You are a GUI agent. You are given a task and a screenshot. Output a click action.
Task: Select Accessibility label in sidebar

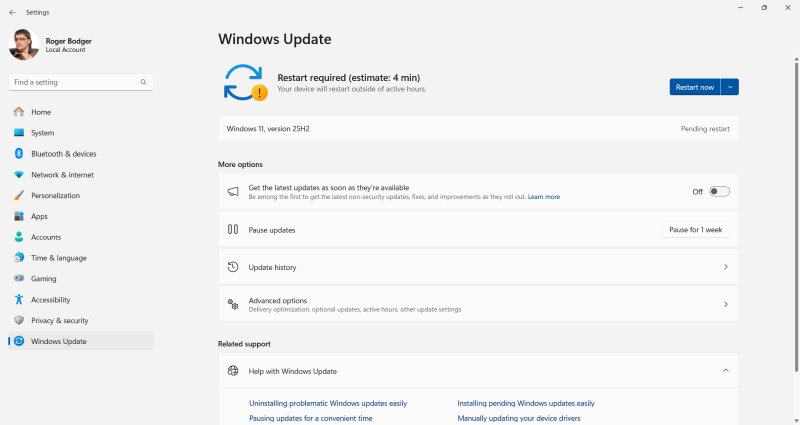pos(51,300)
